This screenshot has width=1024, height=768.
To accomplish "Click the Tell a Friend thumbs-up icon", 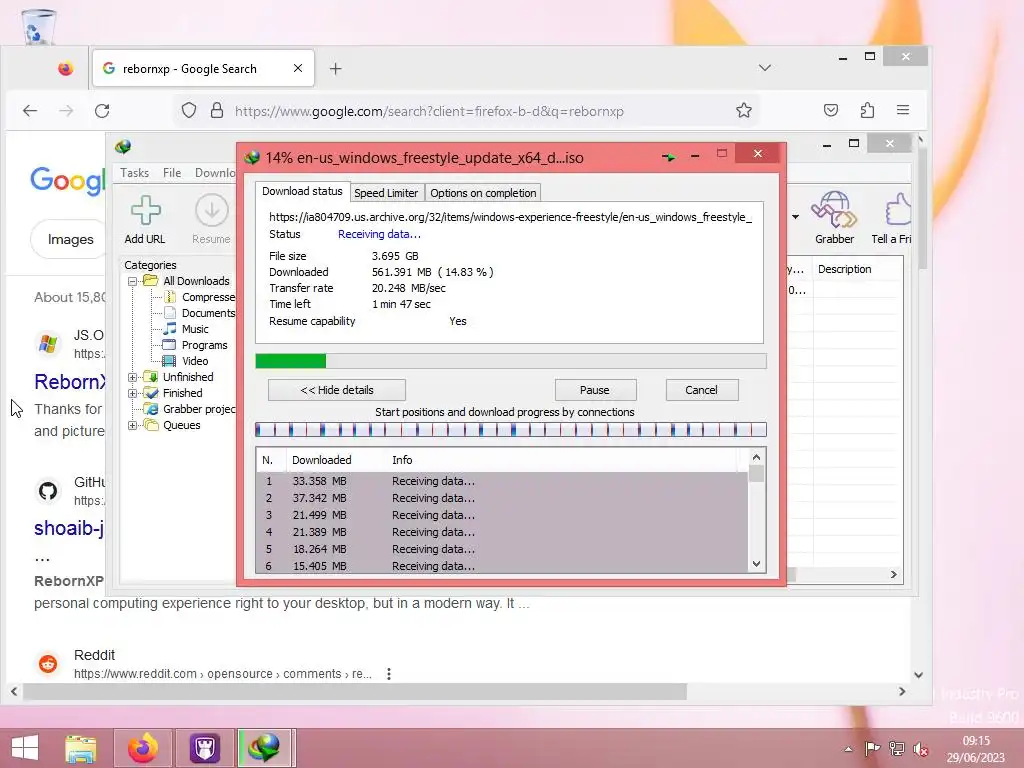I will point(898,210).
